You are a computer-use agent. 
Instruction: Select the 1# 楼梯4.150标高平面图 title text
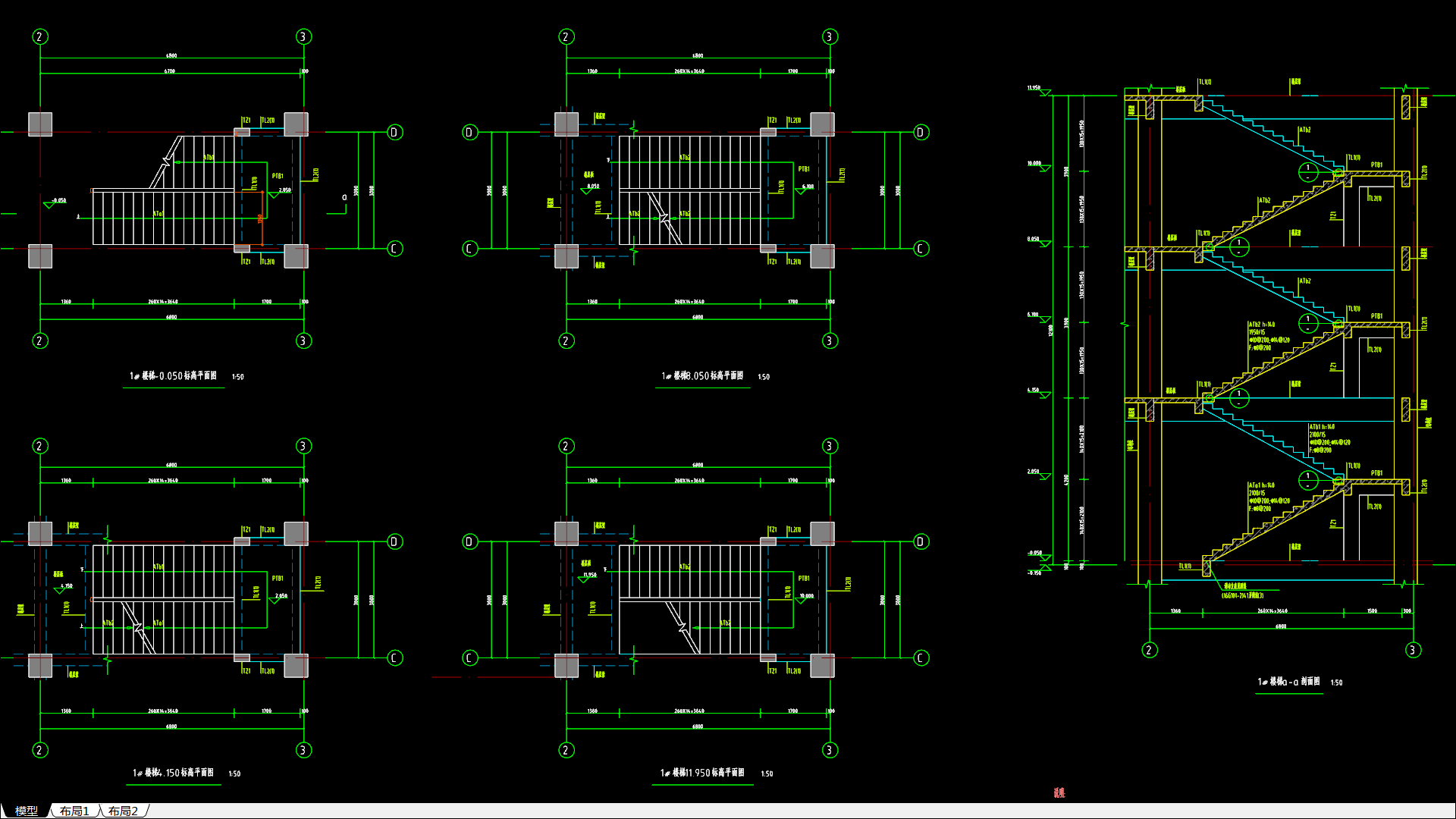click(174, 773)
